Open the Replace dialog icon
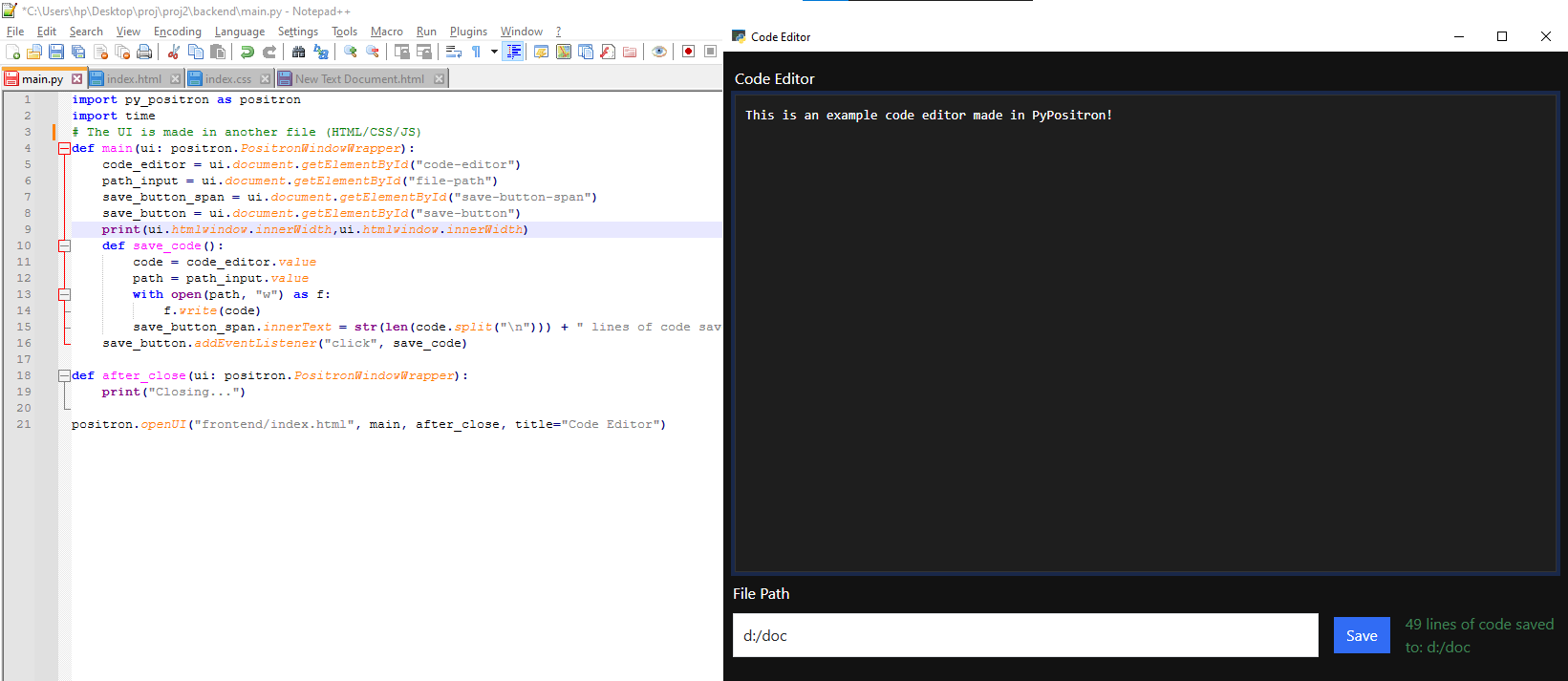This screenshot has height=681, width=1568. click(320, 52)
